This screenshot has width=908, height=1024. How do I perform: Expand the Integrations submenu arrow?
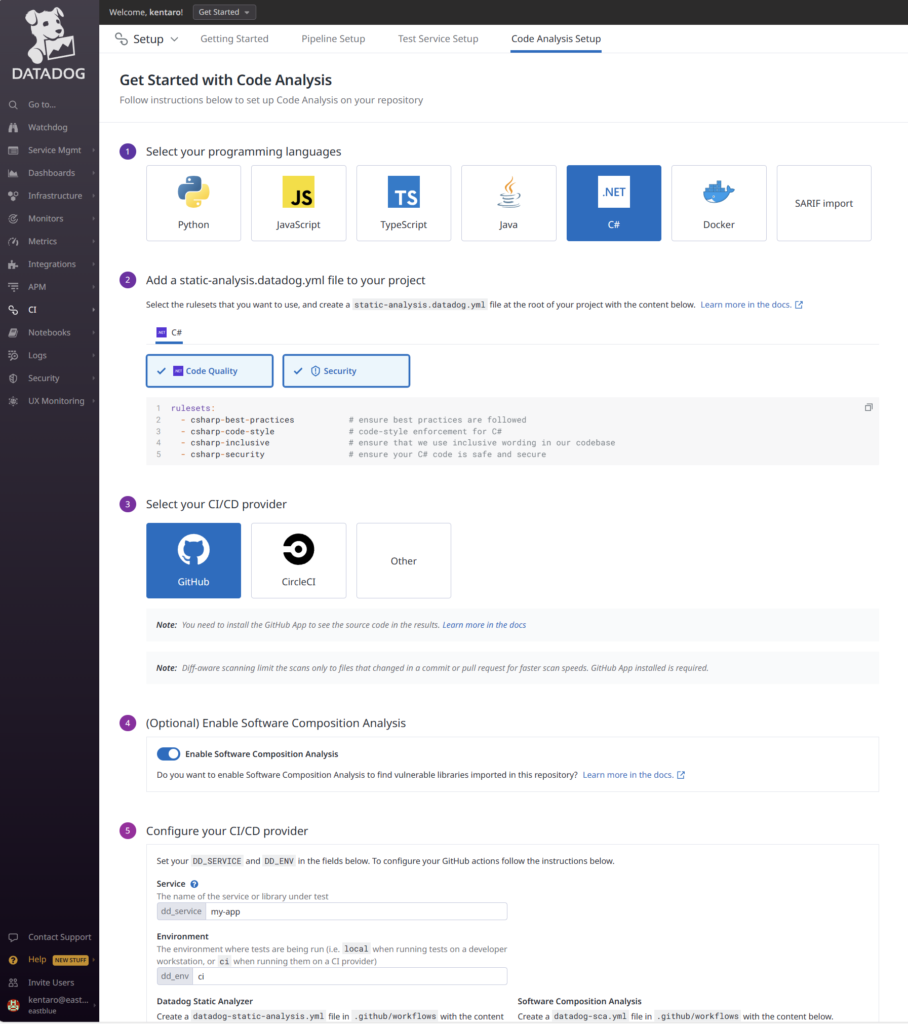point(93,264)
